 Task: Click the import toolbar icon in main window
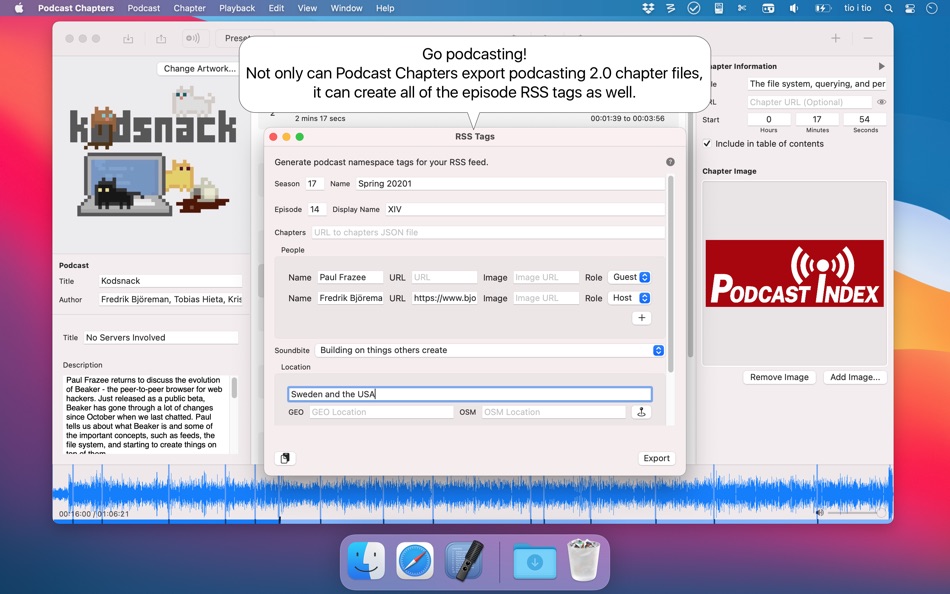click(128, 39)
